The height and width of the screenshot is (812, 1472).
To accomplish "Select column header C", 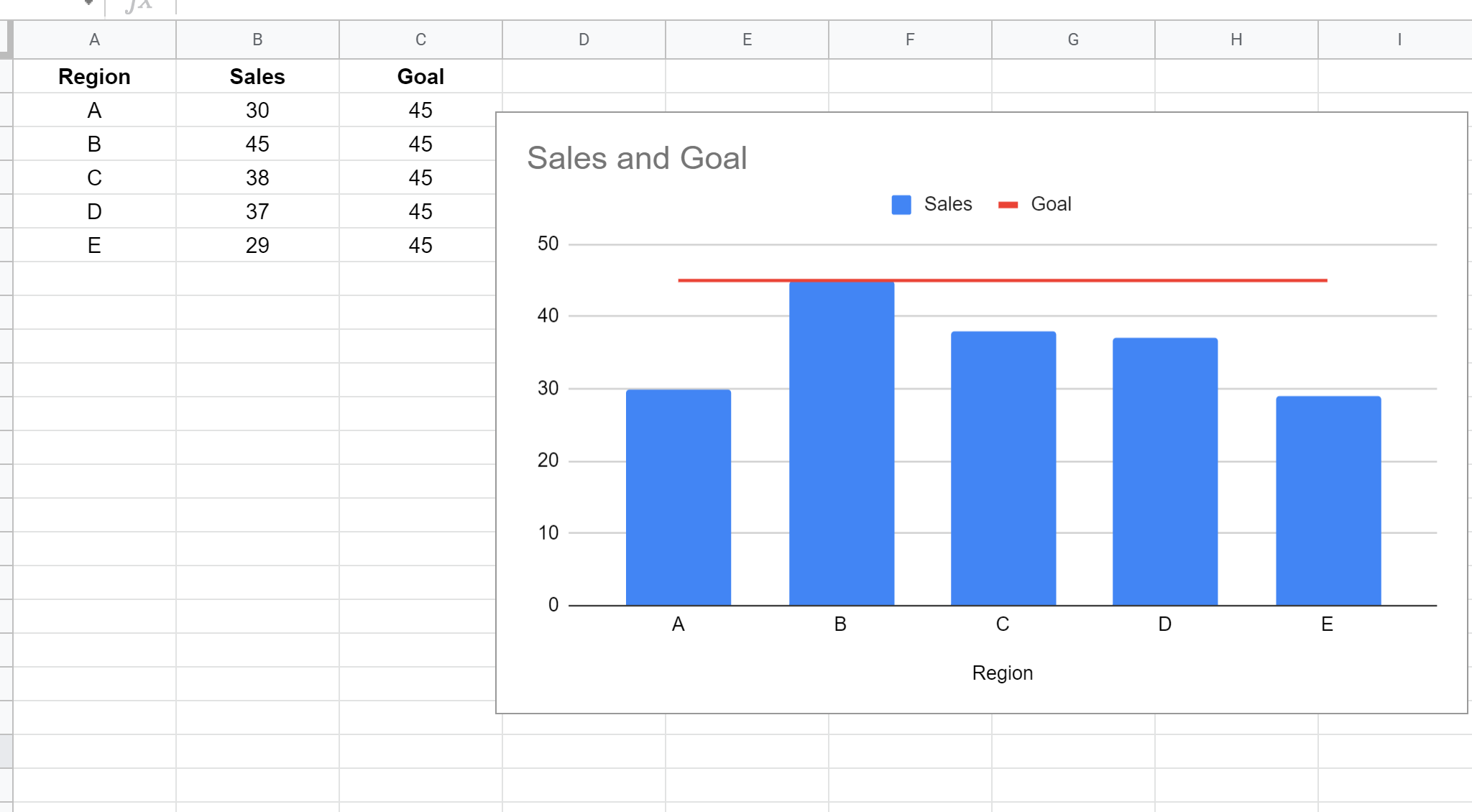I will tap(420, 40).
